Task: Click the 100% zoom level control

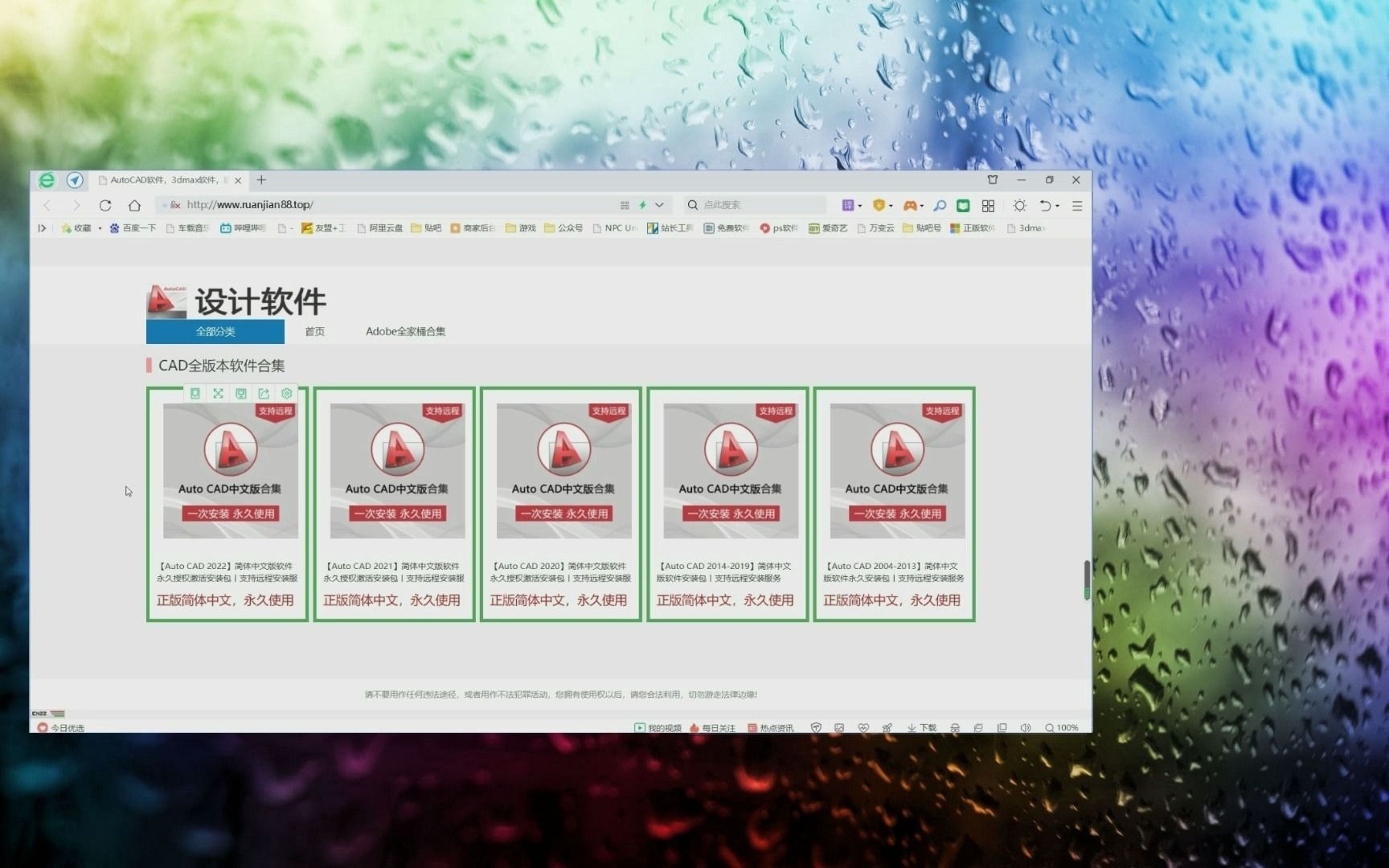Action: coord(1062,728)
